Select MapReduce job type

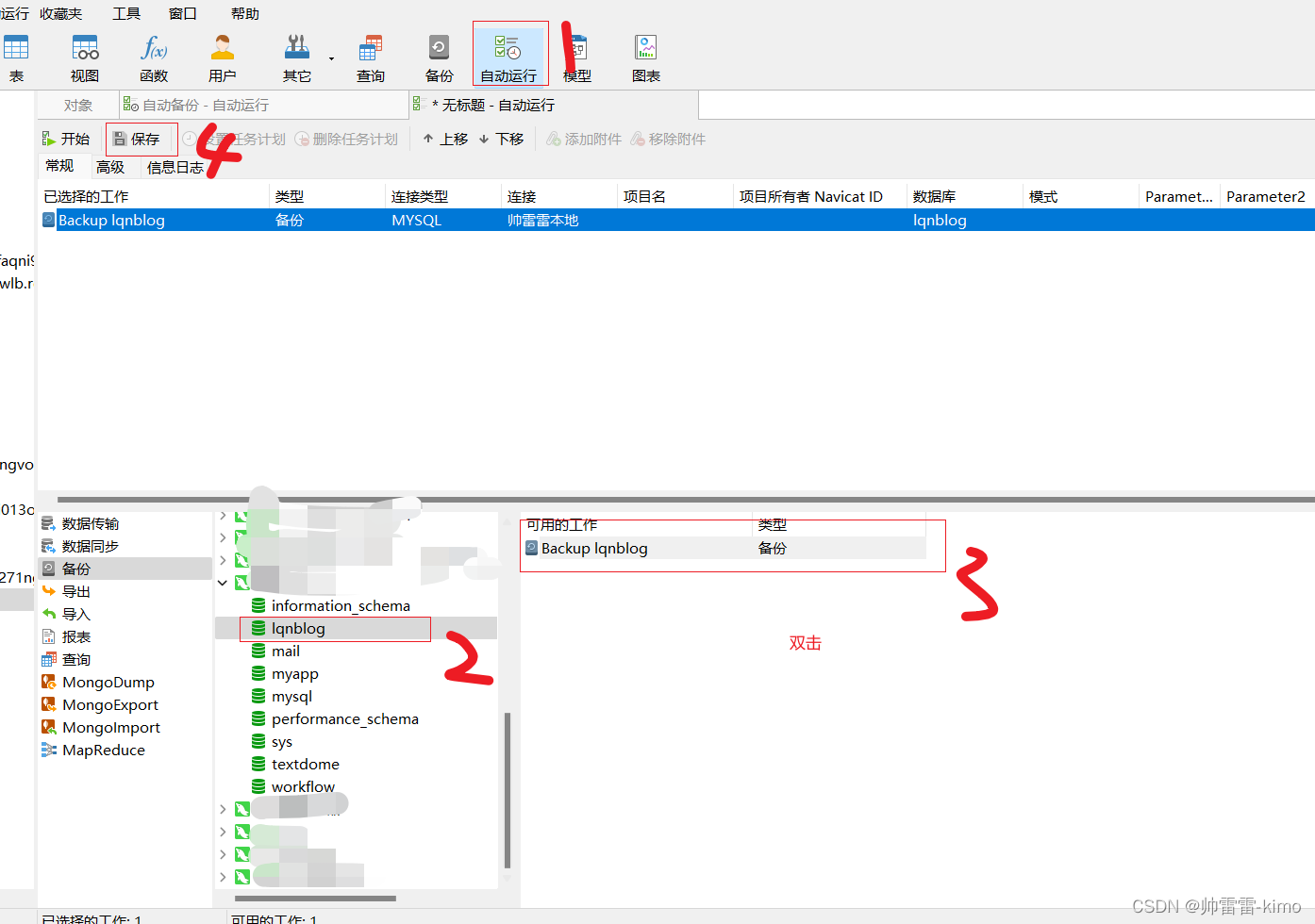click(125, 750)
